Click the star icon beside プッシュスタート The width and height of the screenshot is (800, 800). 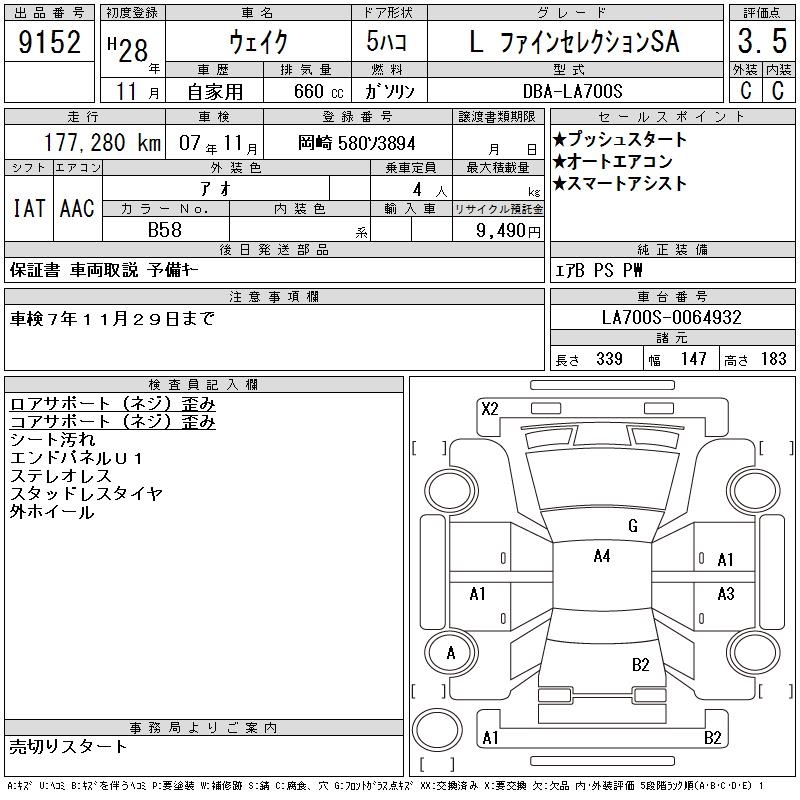(x=560, y=139)
